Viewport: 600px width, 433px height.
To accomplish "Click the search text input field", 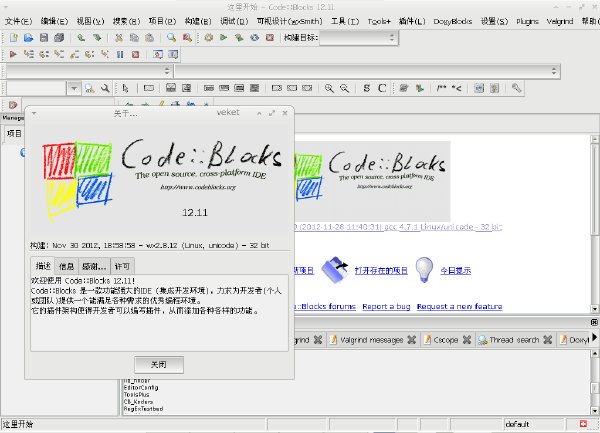I will tap(37, 88).
